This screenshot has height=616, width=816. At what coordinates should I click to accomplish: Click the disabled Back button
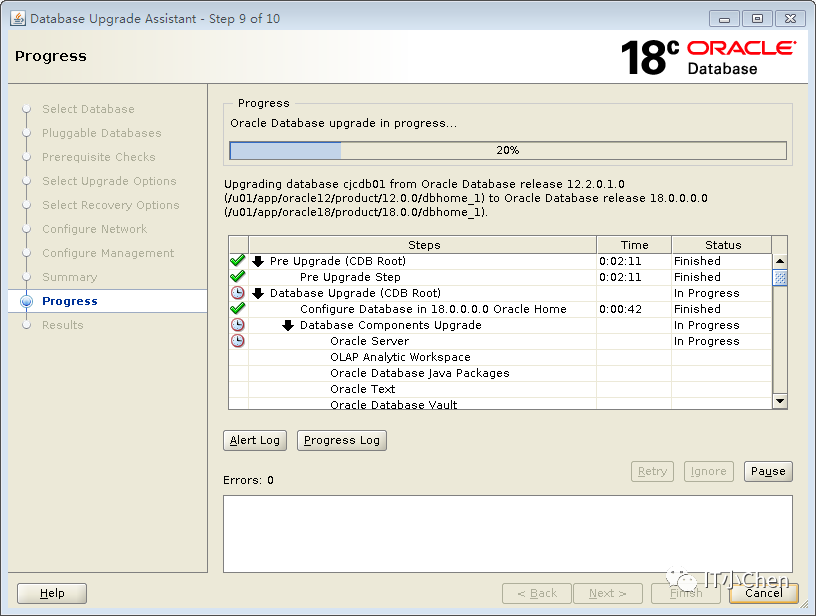[x=537, y=593]
